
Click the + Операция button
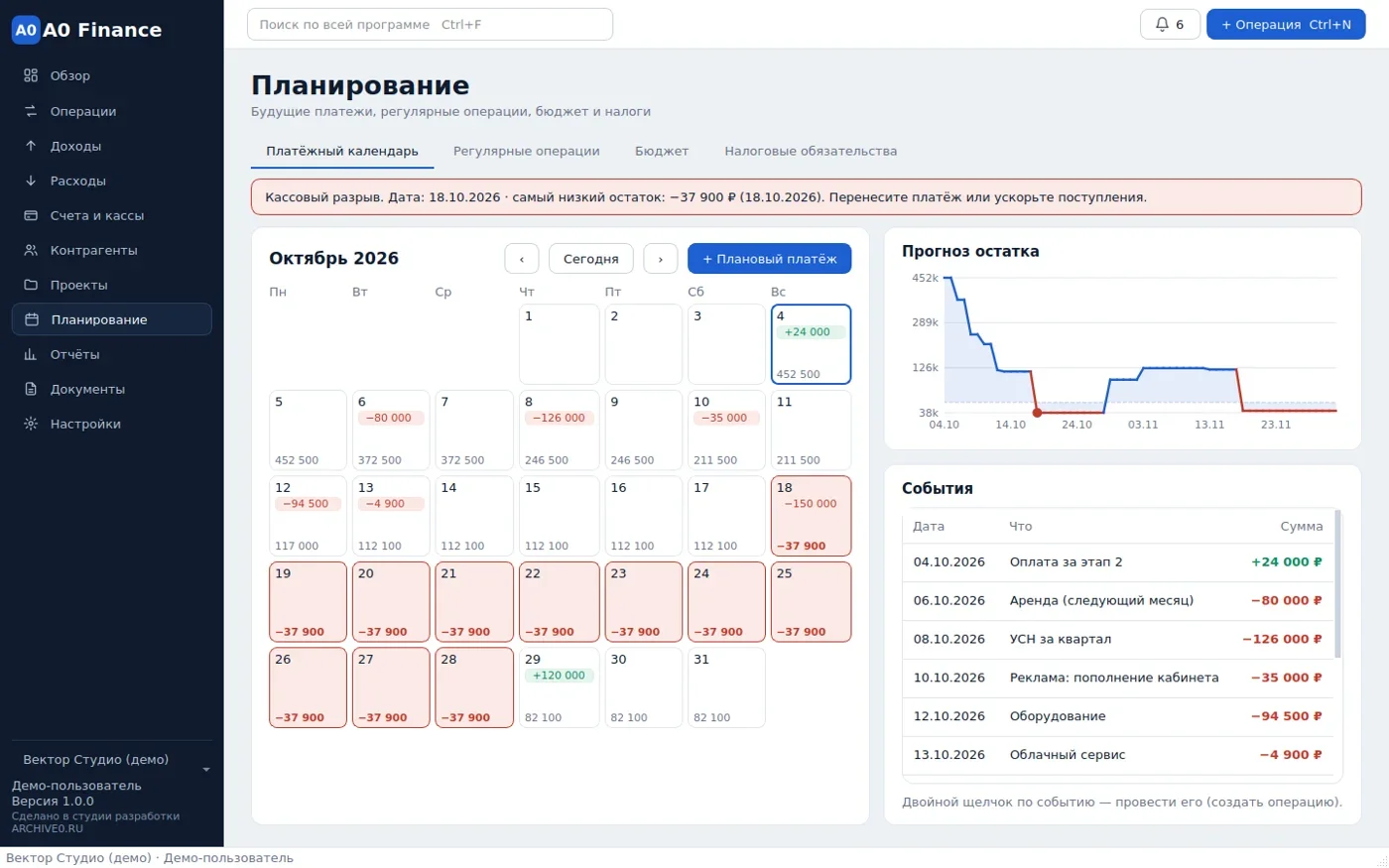click(x=1286, y=24)
